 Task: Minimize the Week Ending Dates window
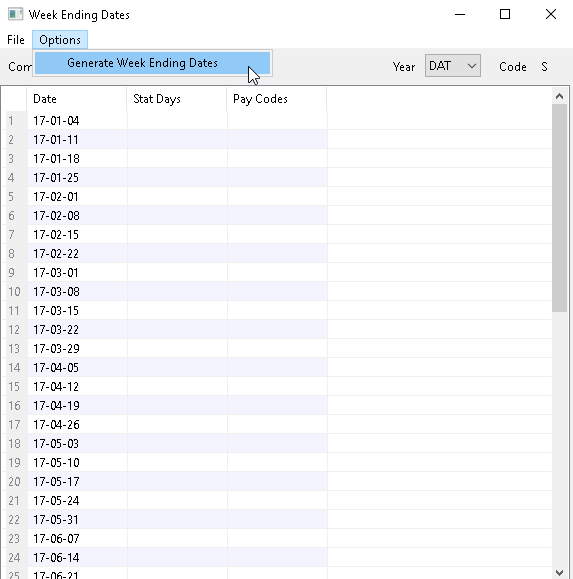click(x=460, y=14)
